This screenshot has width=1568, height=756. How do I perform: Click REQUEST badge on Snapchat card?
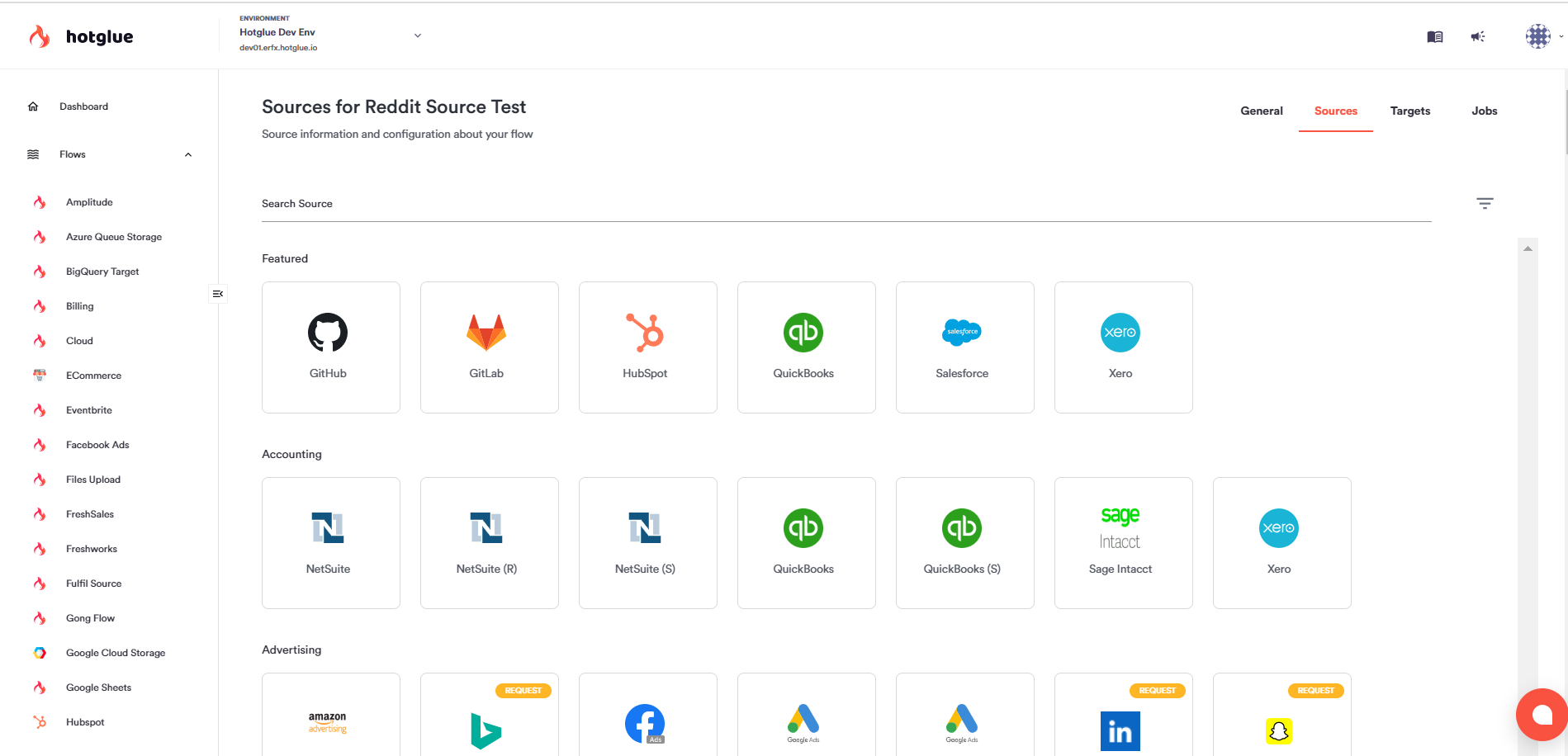tap(1315, 691)
